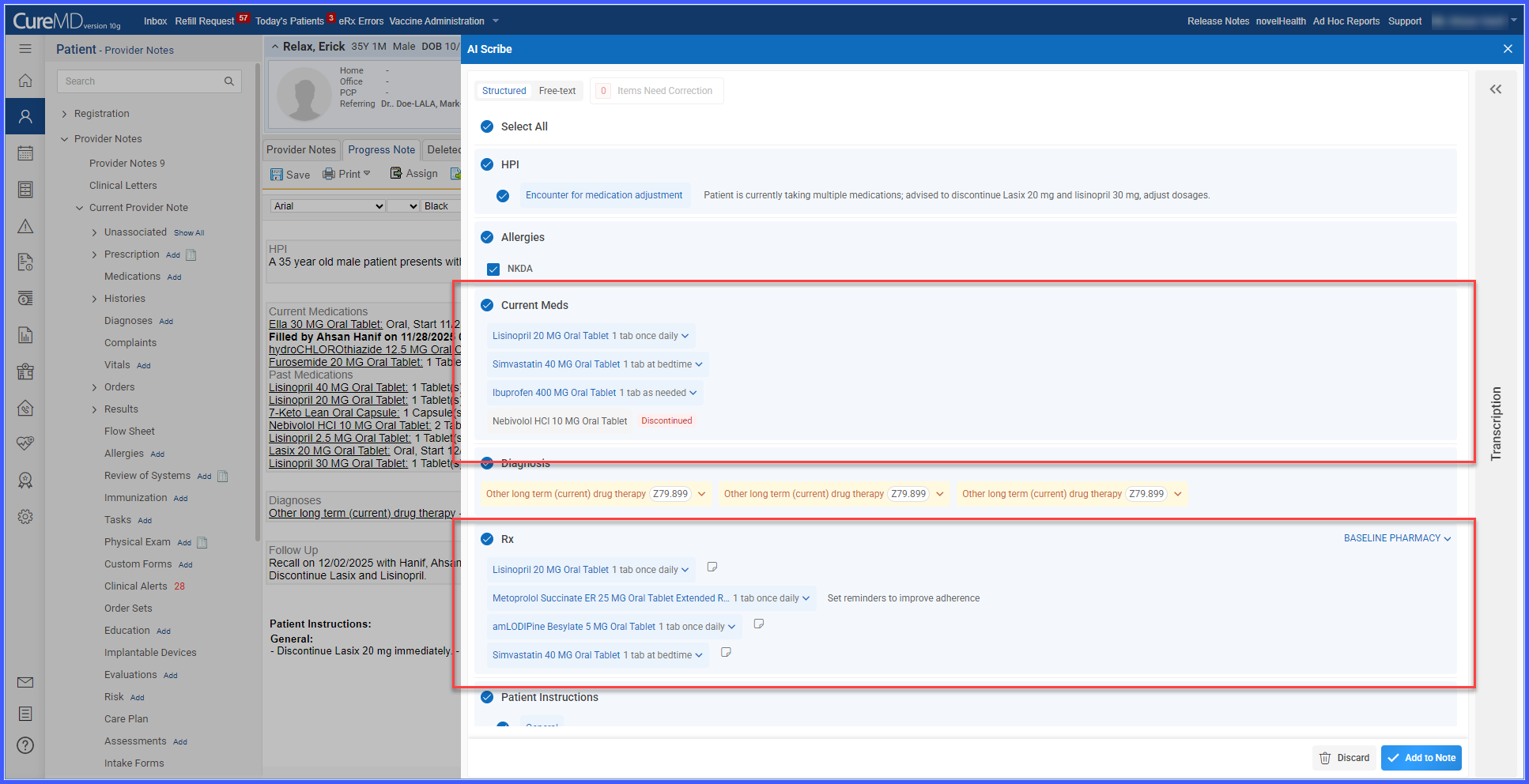Switch to the Free-text tab
1529x784 pixels.
pyautogui.click(x=557, y=91)
